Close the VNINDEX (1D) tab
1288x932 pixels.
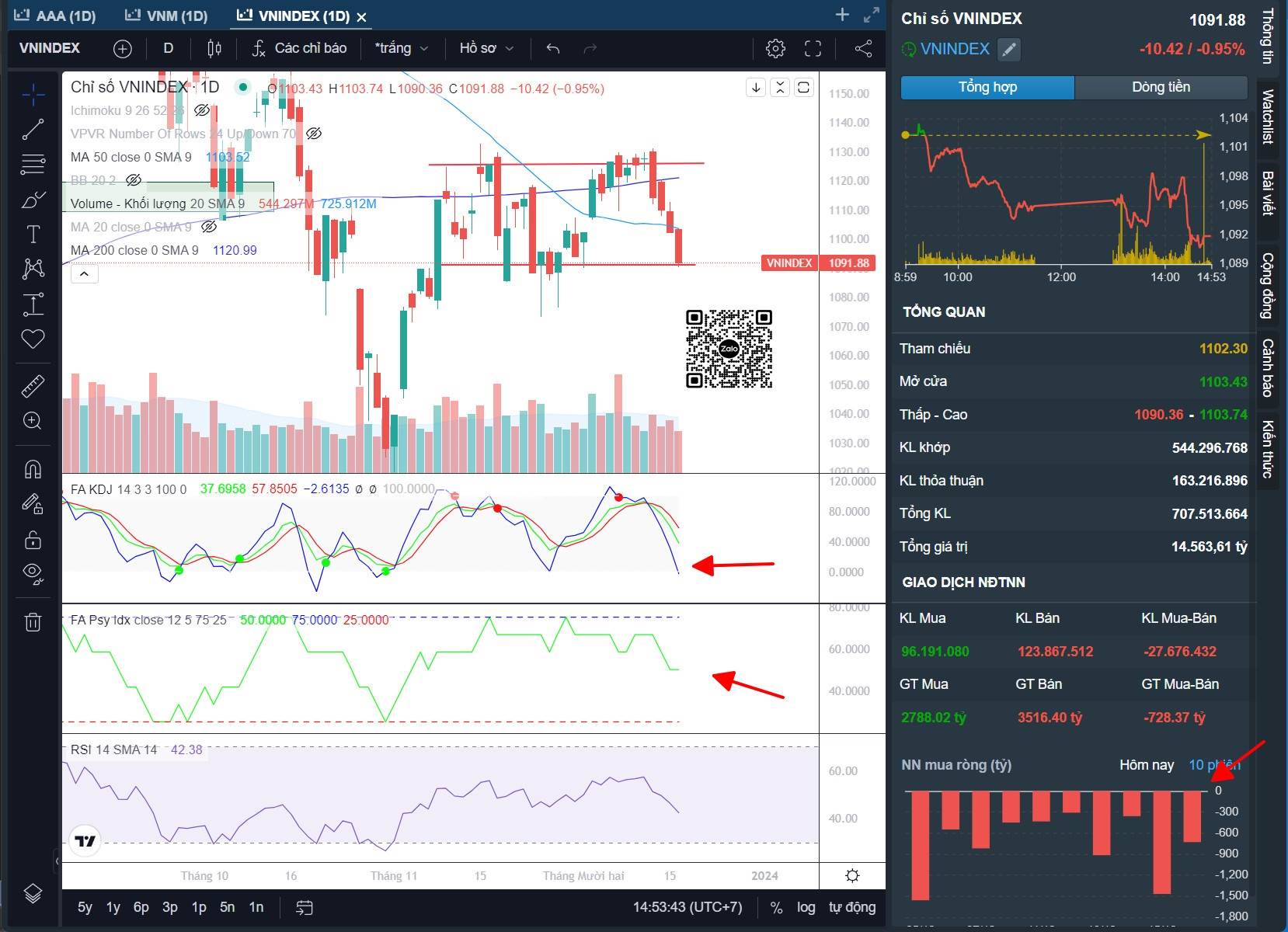(x=362, y=16)
